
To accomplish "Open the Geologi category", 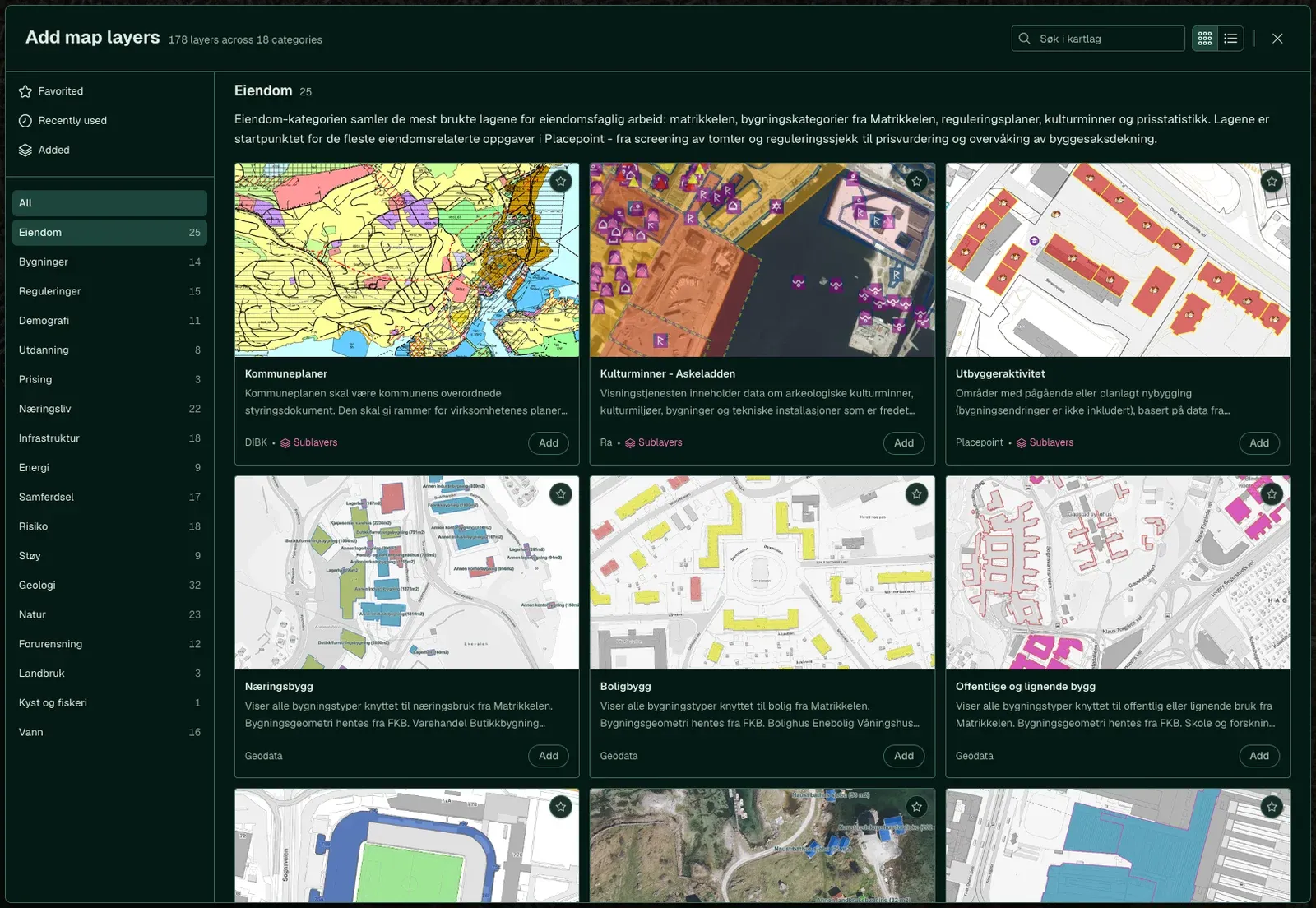I will (109, 586).
